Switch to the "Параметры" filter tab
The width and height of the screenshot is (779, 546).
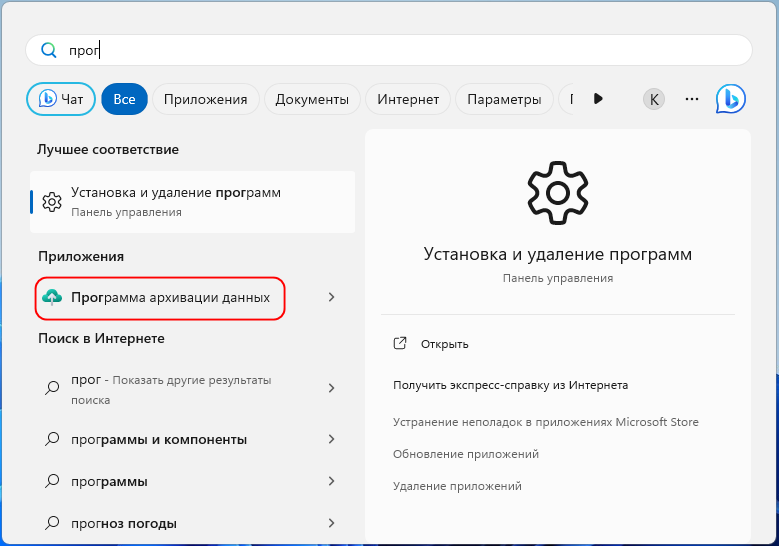coord(504,99)
